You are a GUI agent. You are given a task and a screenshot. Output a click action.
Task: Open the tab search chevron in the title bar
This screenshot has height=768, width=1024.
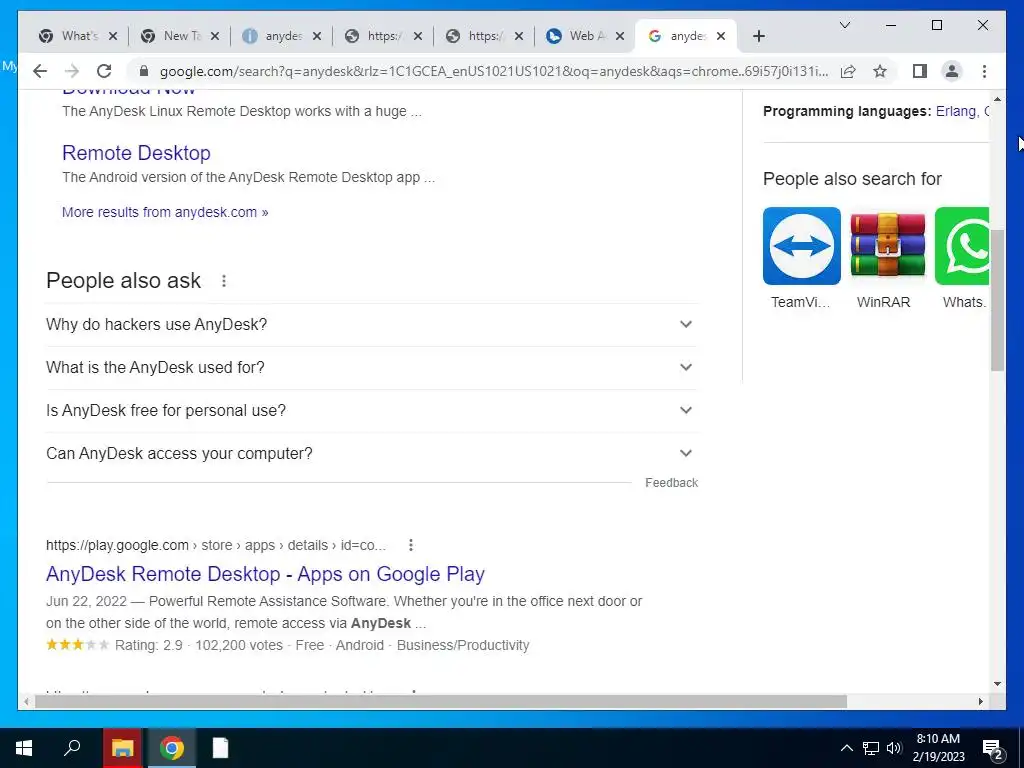[844, 25]
